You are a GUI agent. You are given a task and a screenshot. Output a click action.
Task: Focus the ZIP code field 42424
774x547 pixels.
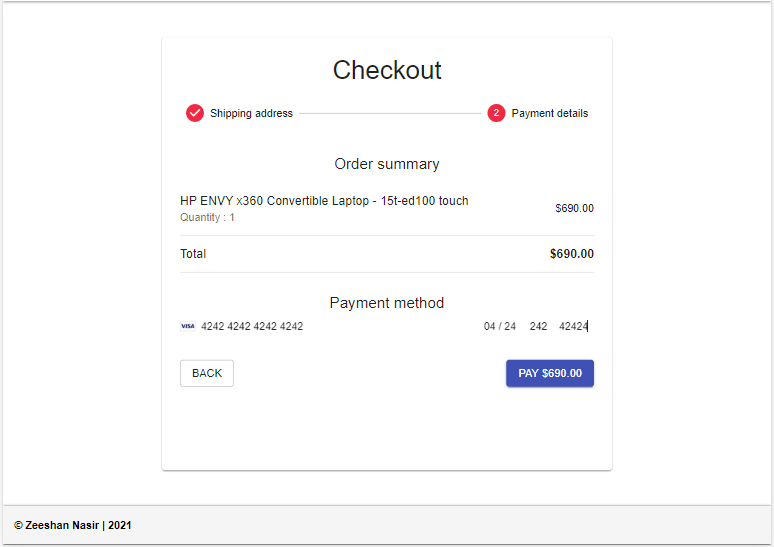point(573,326)
